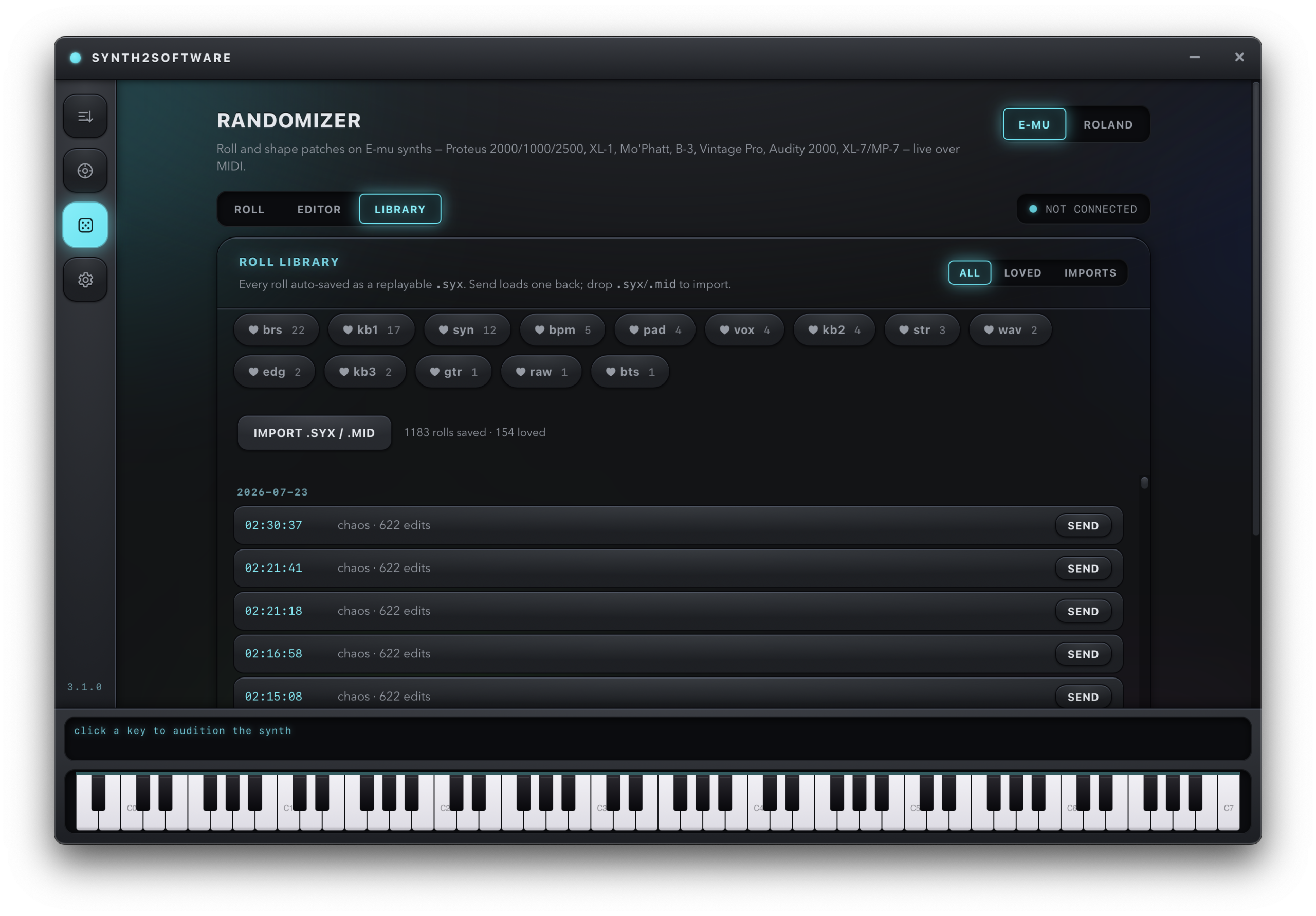1316x916 pixels.
Task: Filter by loved tag vox
Action: coord(744,329)
